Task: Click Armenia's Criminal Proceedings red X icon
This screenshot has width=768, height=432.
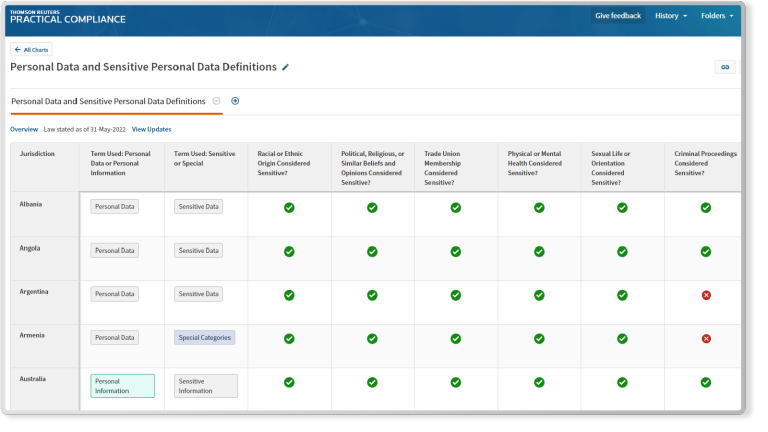Action: pos(705,338)
